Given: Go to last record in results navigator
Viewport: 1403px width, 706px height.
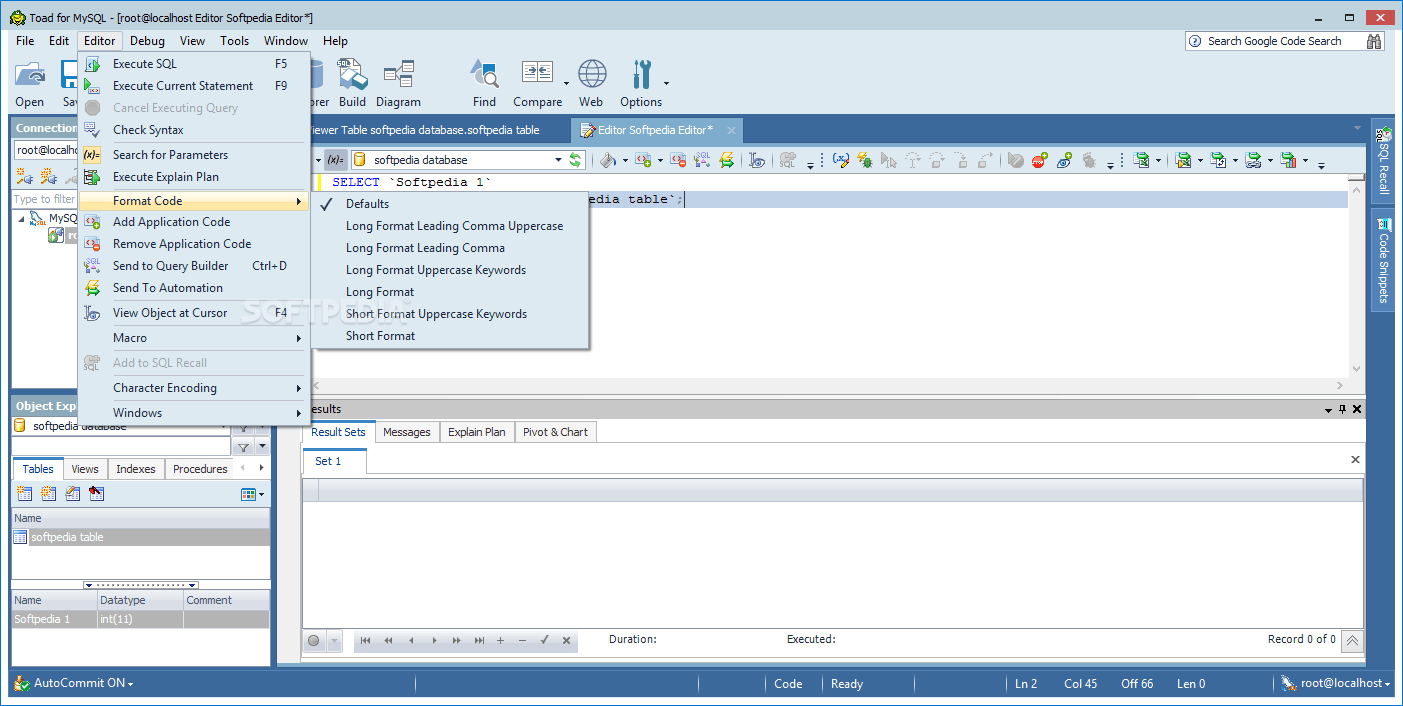Looking at the screenshot, I should pos(480,640).
